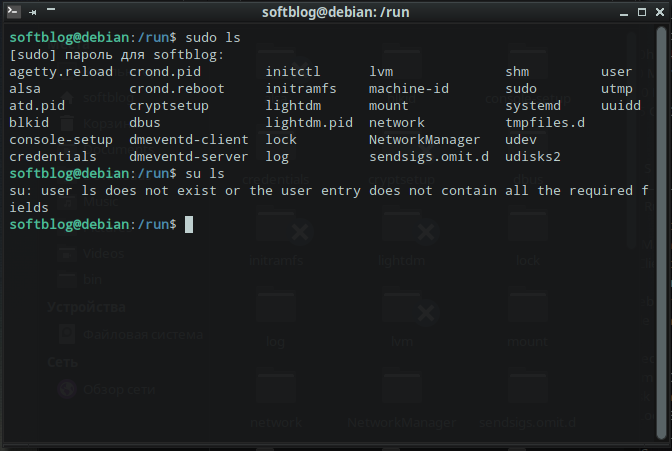Screen dimensions: 672x451
Task: Click 'machine-id' in the terminal listing
Action: [x=409, y=89]
